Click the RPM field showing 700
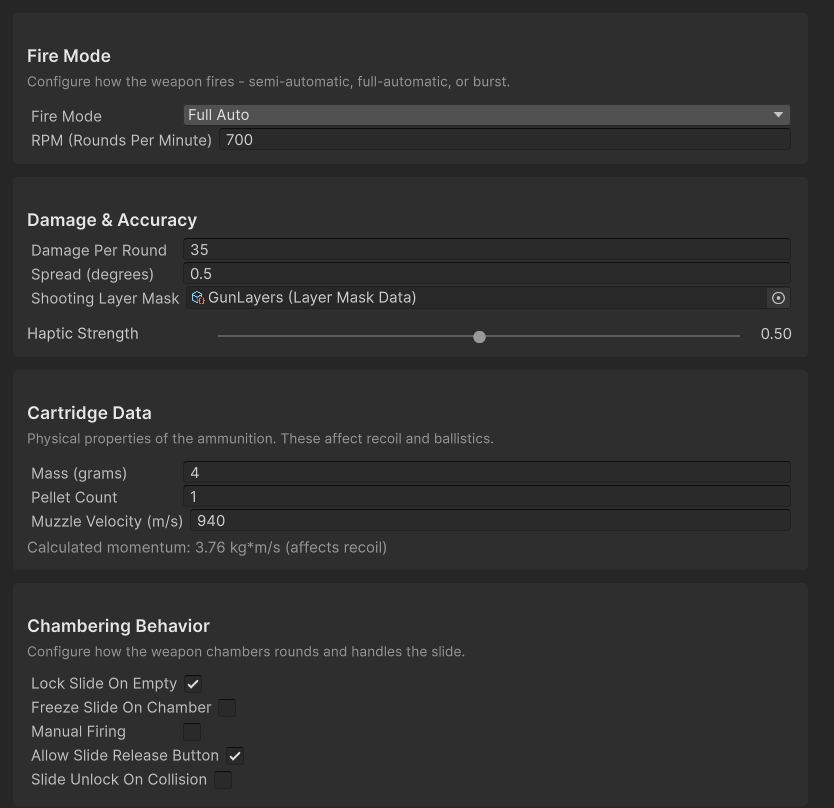834x808 pixels. 504,140
